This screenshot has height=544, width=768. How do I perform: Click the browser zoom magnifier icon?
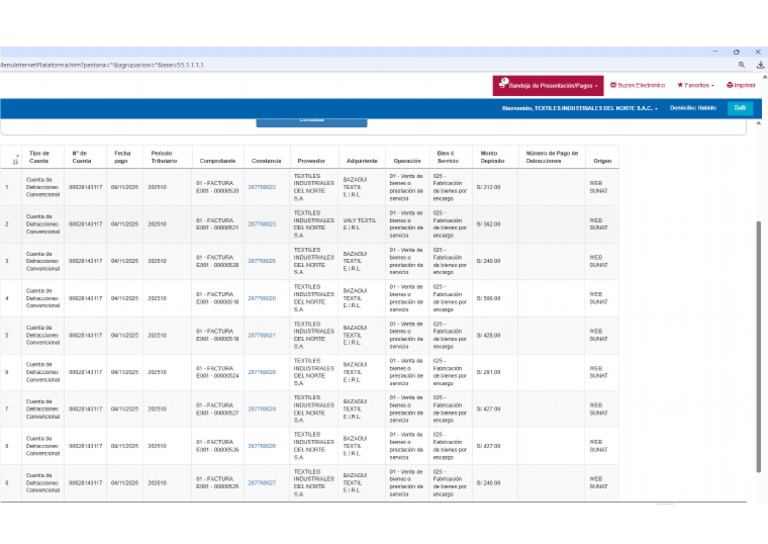tap(742, 65)
